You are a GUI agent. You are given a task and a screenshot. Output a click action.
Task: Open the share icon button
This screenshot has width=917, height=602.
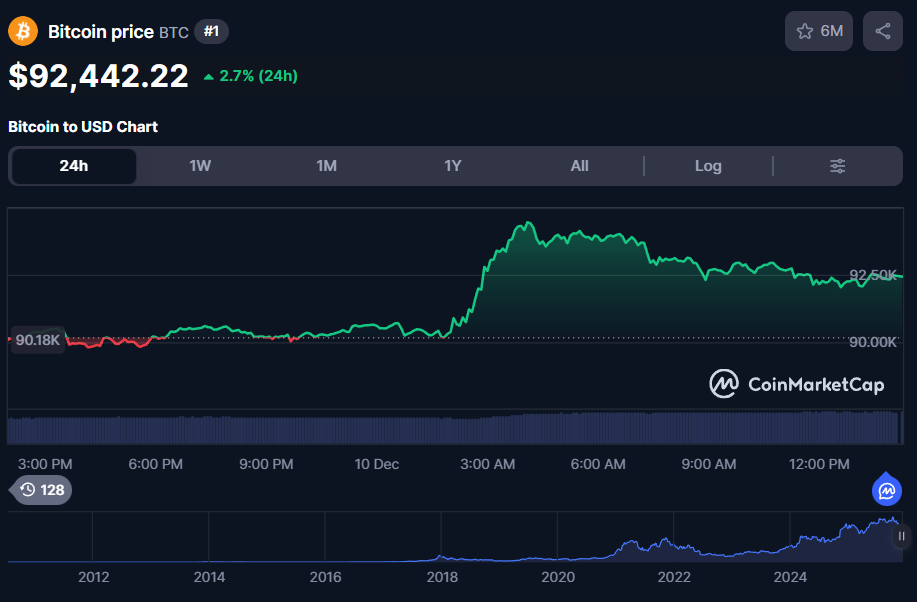pos(882,31)
